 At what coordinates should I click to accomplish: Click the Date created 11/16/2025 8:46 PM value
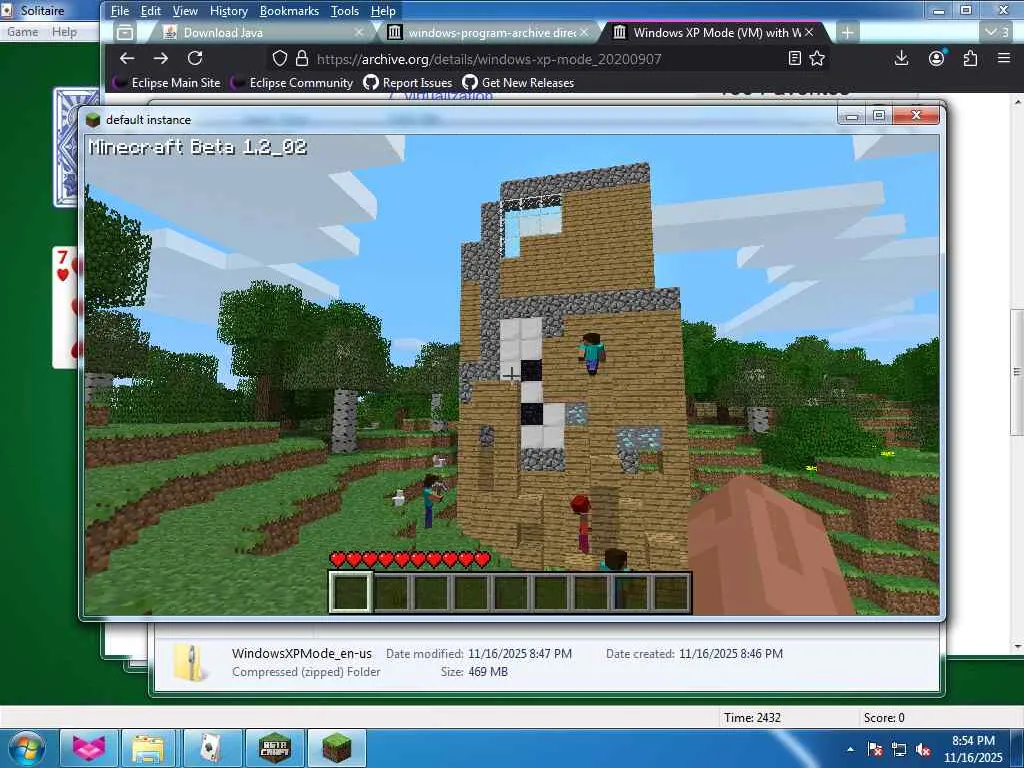point(731,654)
